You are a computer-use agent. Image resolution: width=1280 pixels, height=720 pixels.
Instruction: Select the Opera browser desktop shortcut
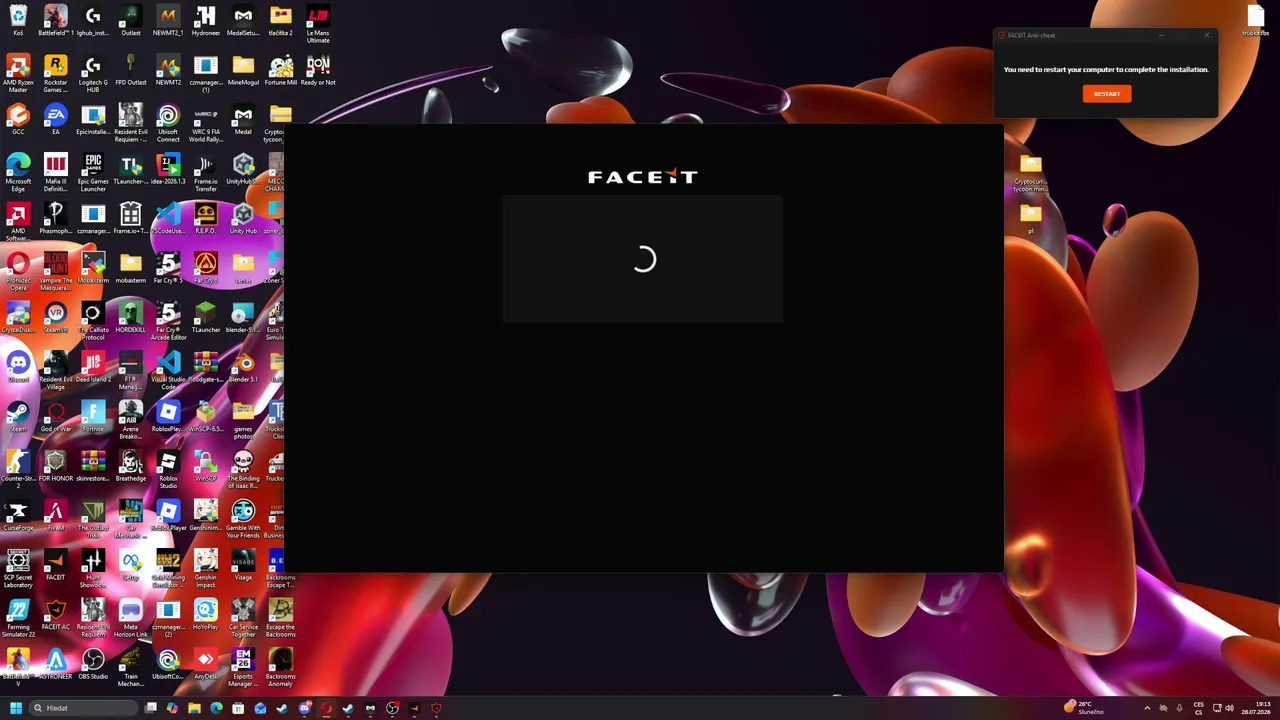pos(18,272)
